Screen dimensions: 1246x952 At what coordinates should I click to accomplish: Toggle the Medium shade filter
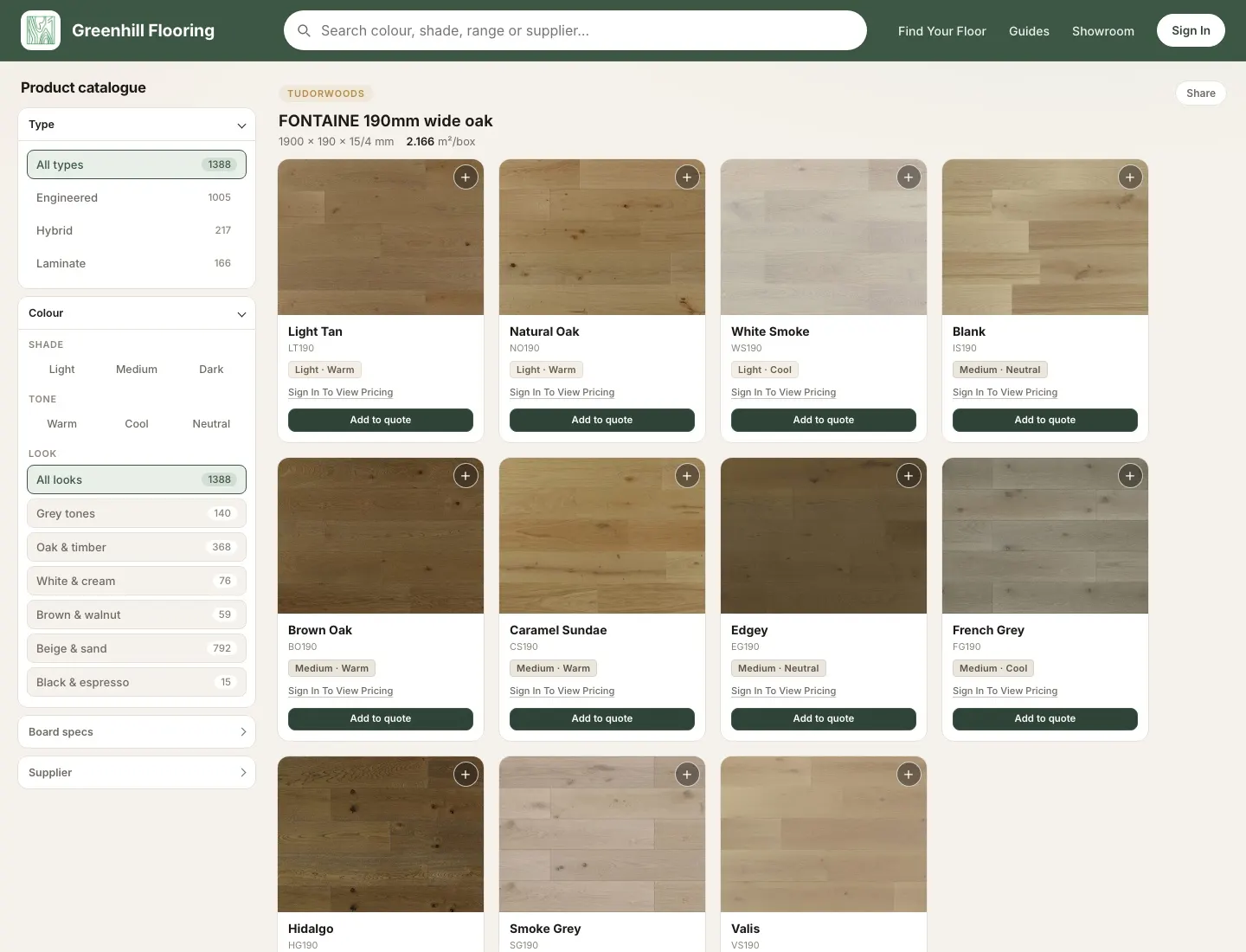(137, 370)
